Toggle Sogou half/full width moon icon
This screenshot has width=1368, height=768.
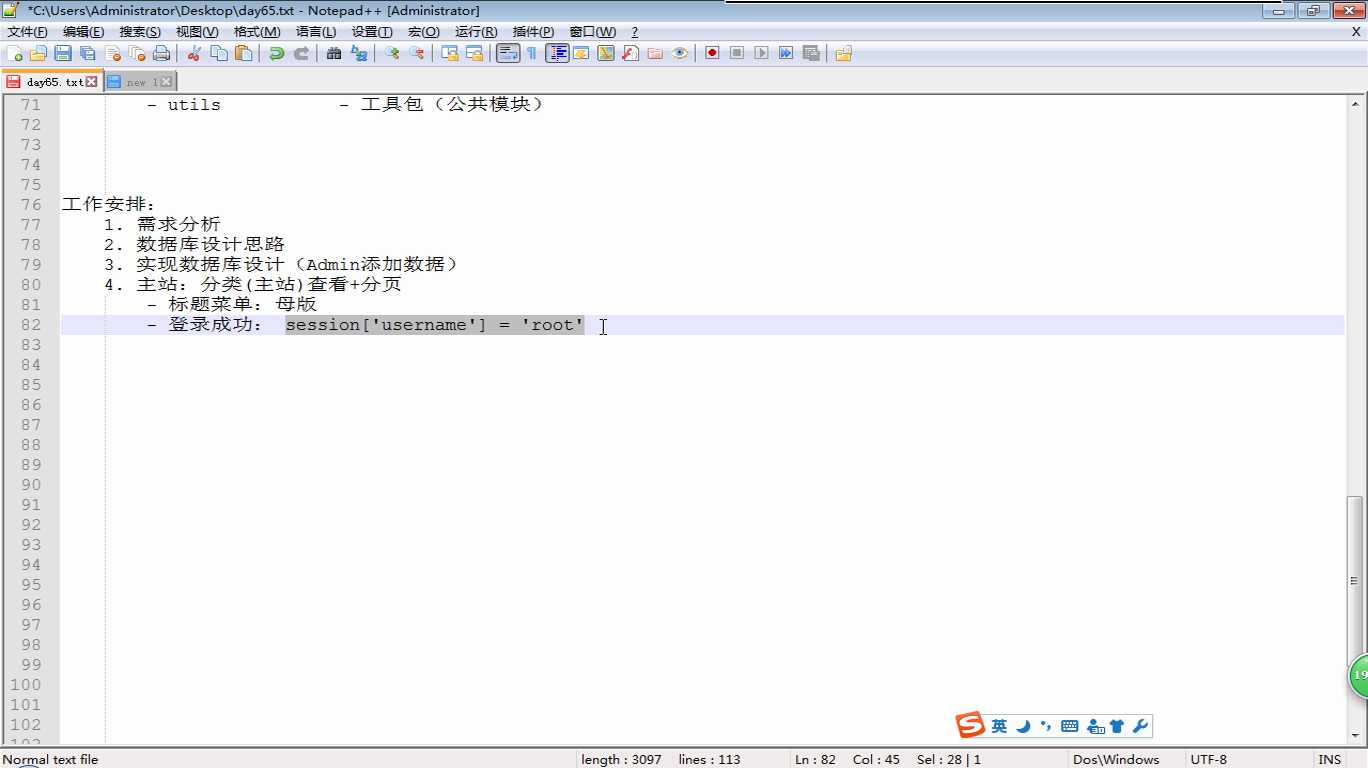(x=1023, y=726)
